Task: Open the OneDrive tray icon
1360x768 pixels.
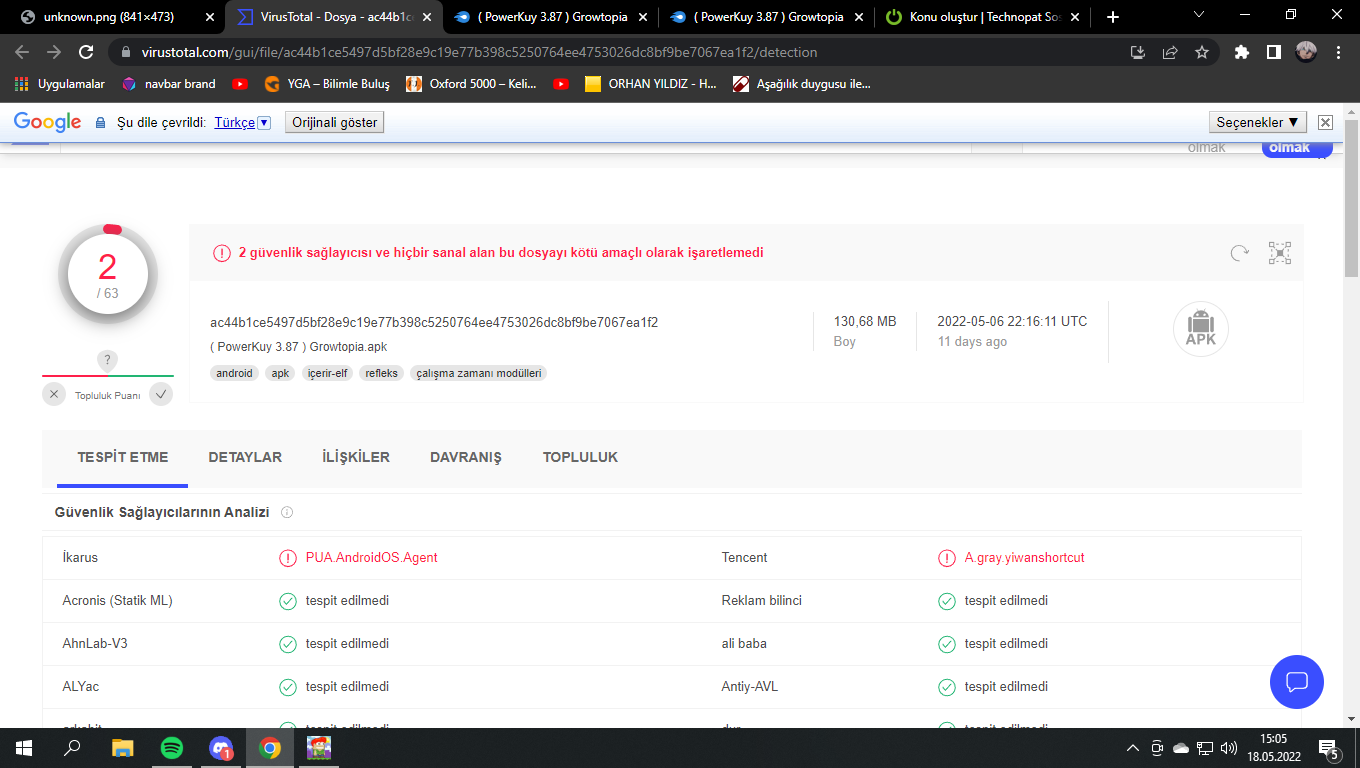Action: coord(1181,748)
